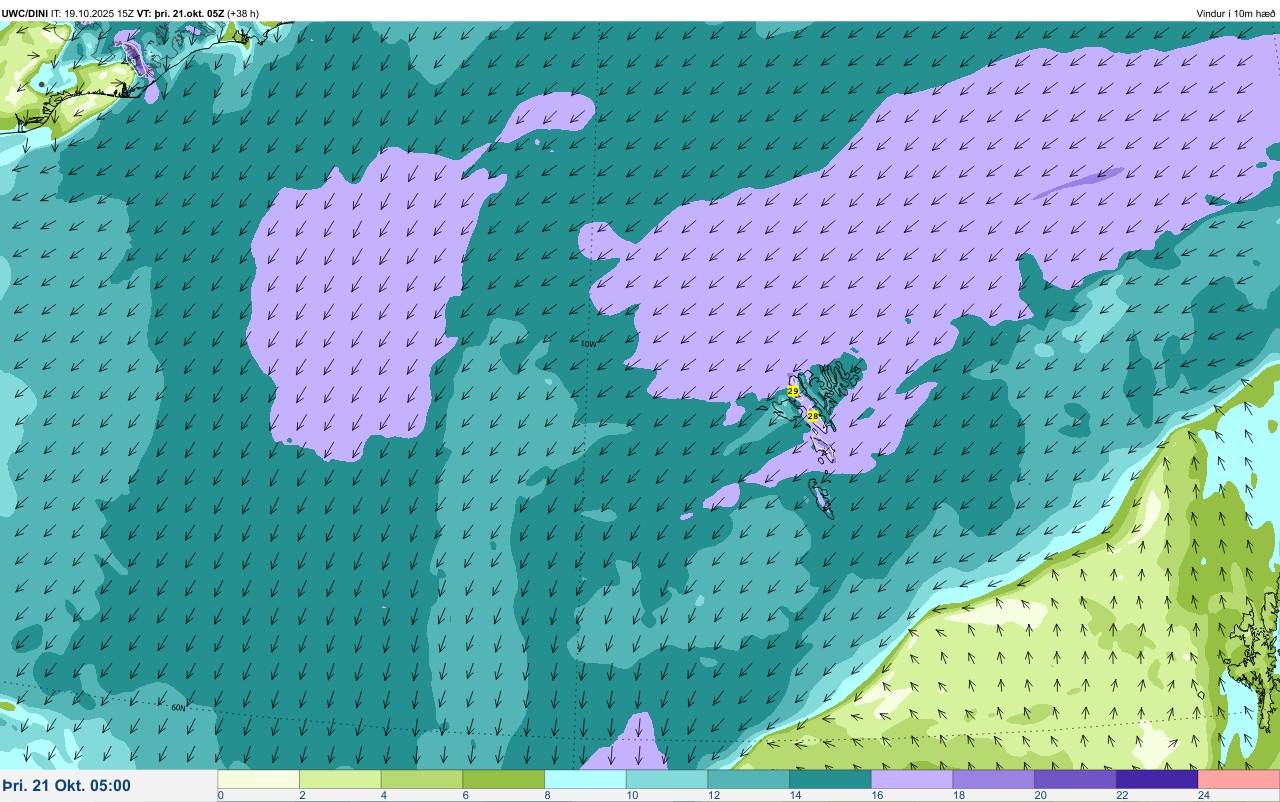The image size is (1280, 802).
Task: Click the legend scale value 8
Action: [546, 795]
